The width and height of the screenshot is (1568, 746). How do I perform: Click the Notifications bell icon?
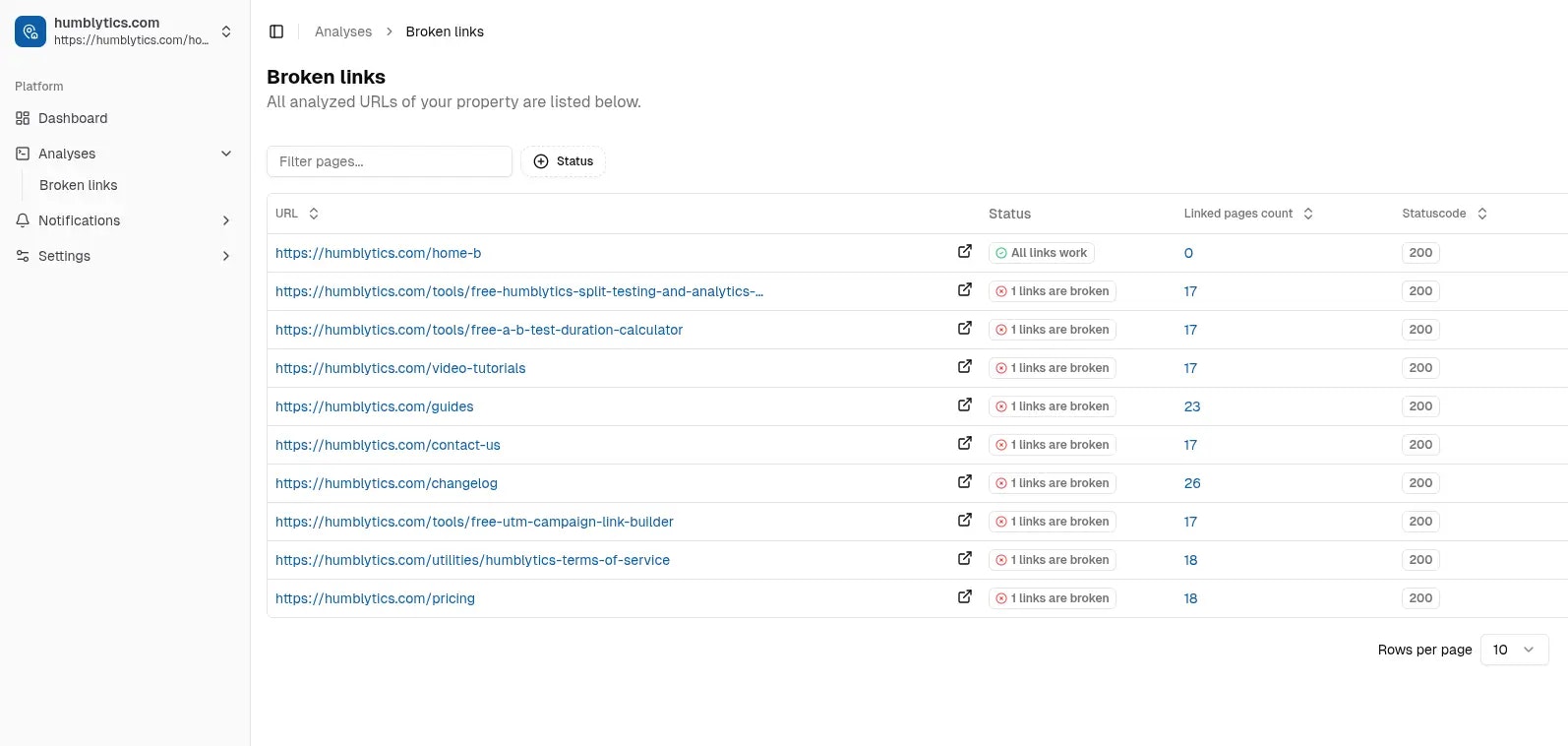pos(23,220)
